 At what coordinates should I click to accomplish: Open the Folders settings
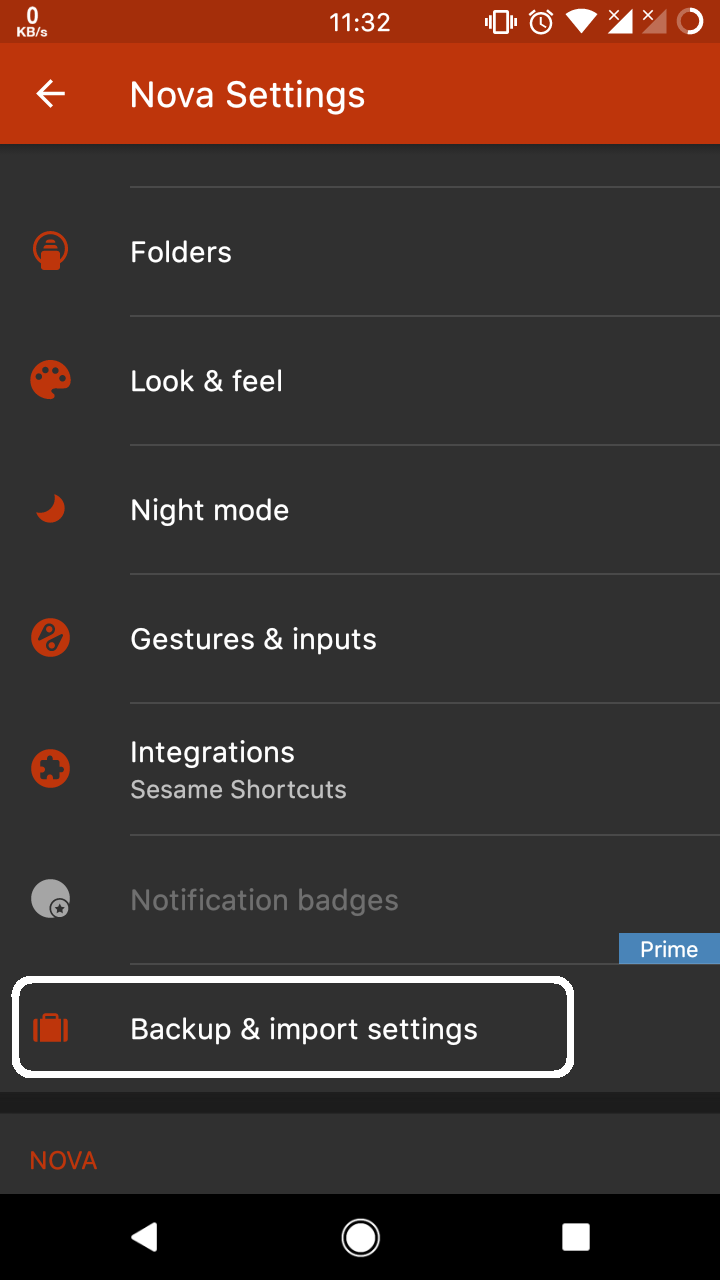181,252
